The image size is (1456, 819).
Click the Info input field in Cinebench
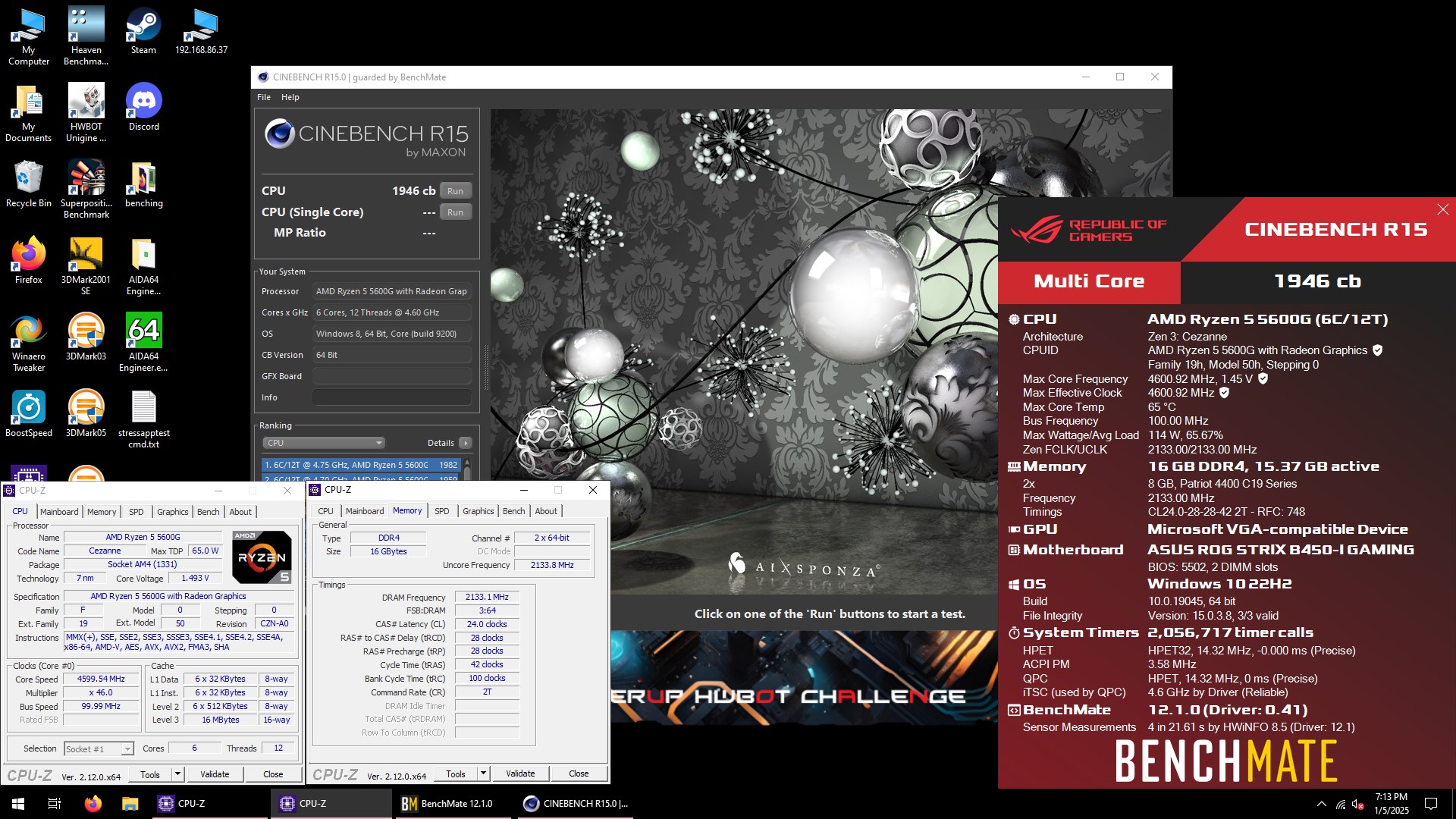click(x=392, y=397)
